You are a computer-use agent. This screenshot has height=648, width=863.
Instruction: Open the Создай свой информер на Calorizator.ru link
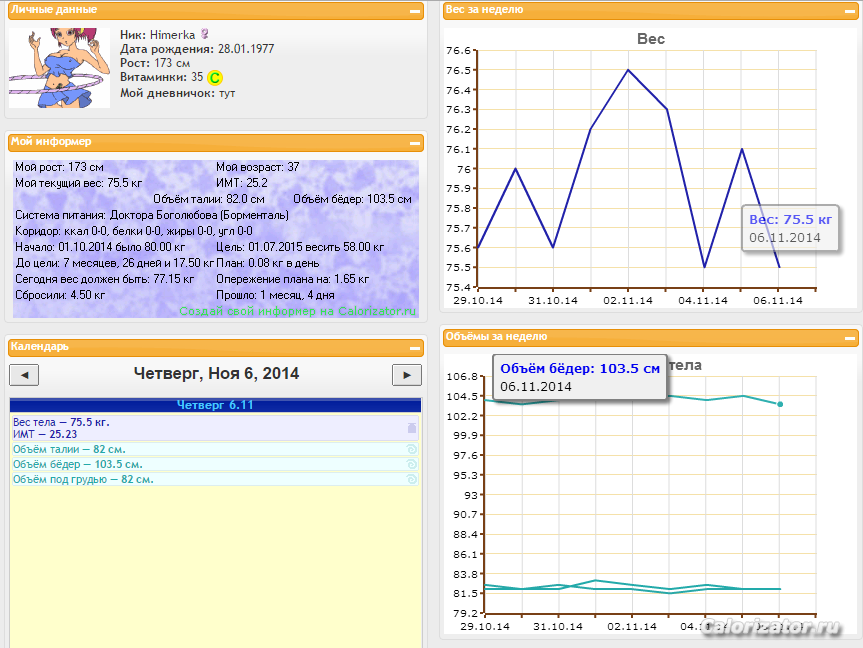[298, 311]
